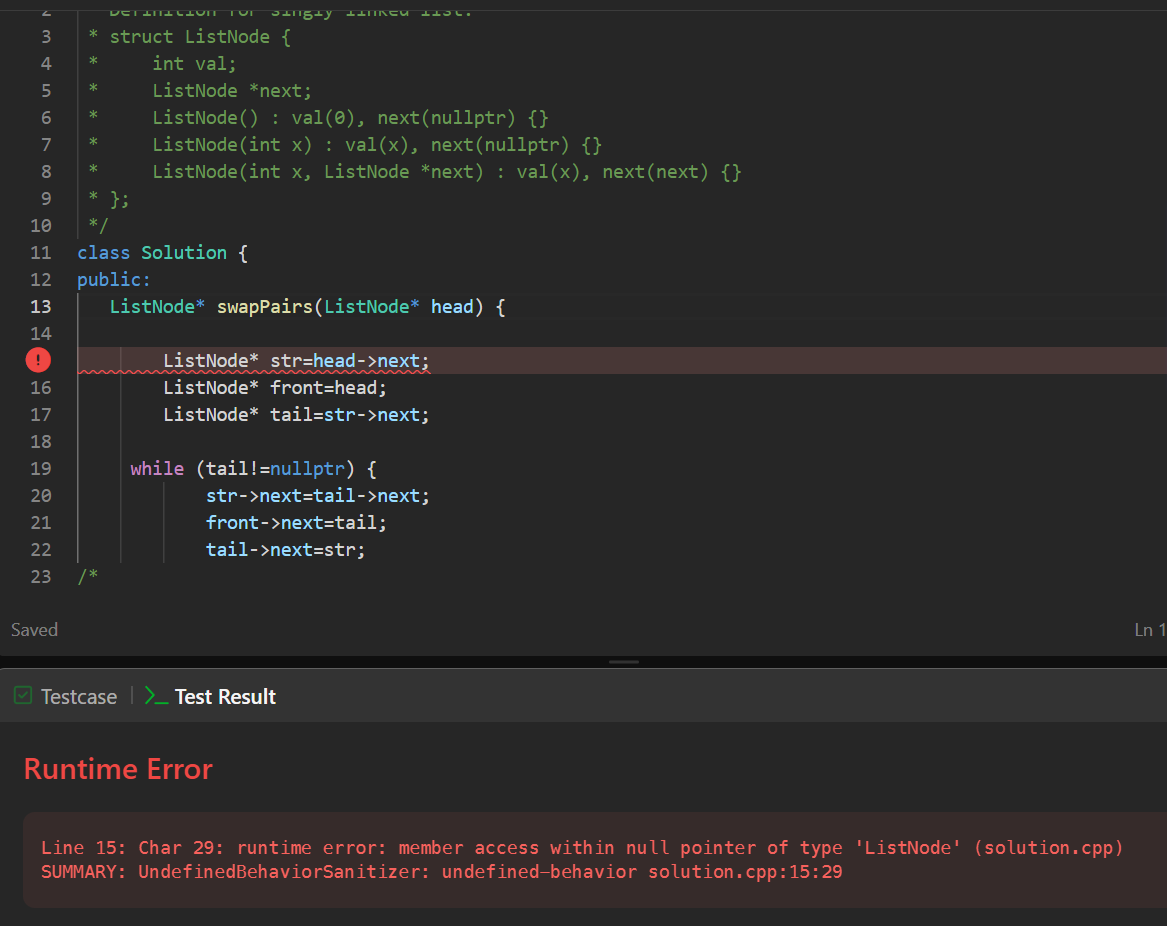The height and width of the screenshot is (926, 1167).
Task: Click the UndefinedBehaviorSanitizer summary line
Action: coord(441,871)
